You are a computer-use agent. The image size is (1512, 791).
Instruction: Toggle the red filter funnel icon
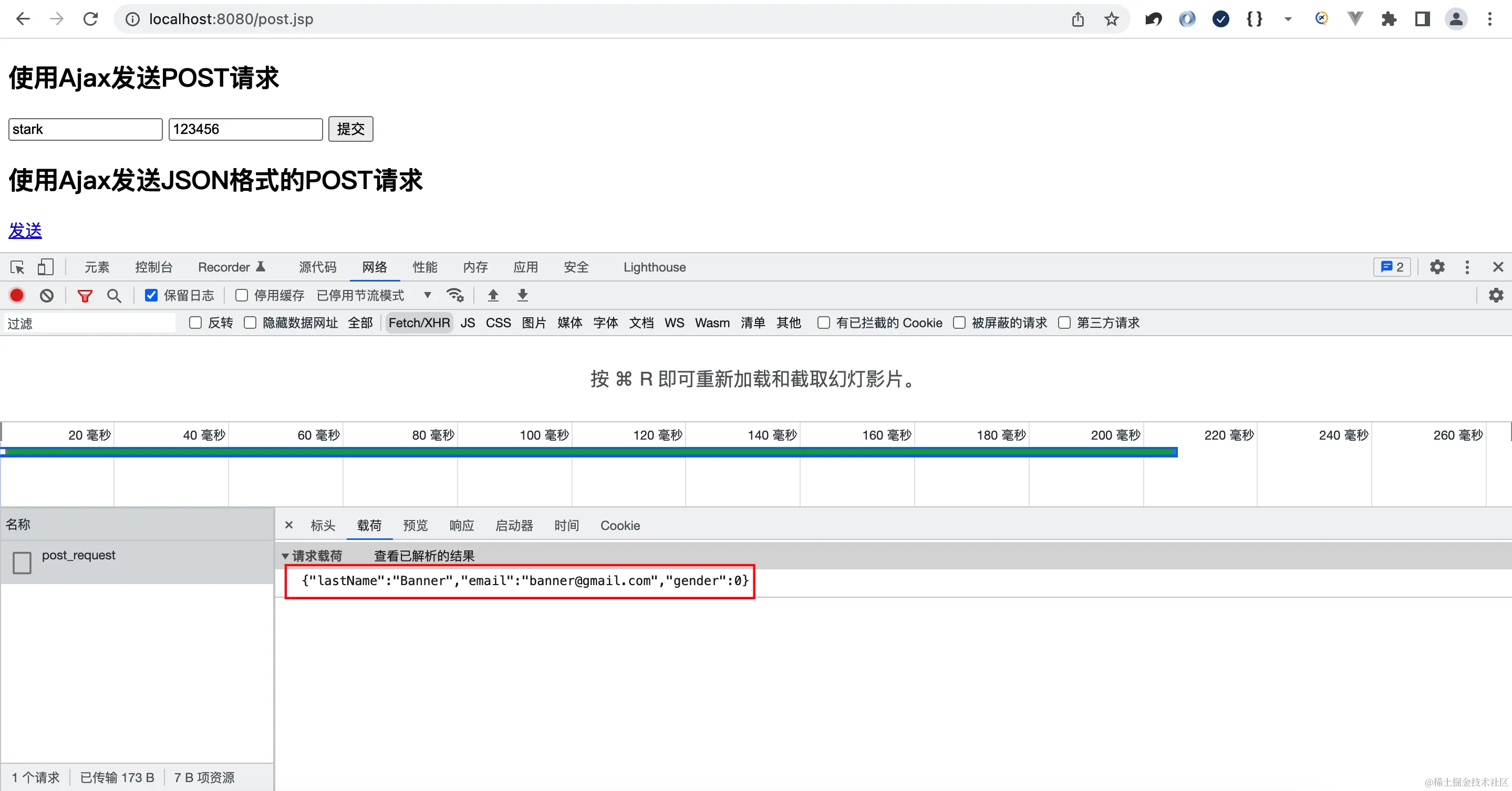coord(85,296)
